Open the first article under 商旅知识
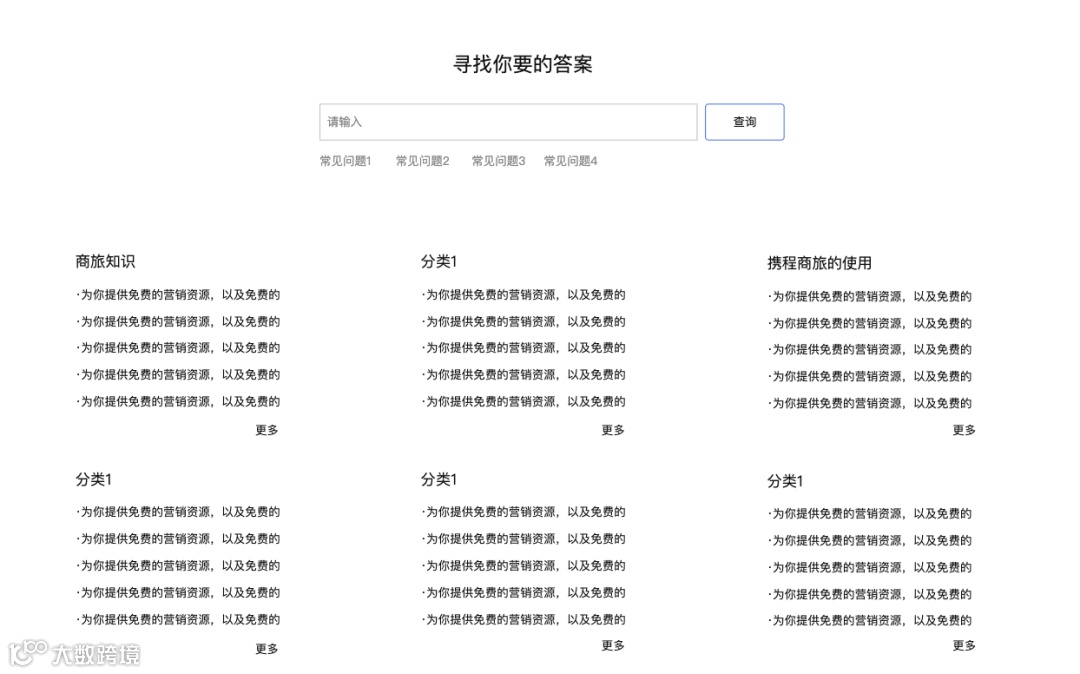The height and width of the screenshot is (674, 1080). point(178,295)
